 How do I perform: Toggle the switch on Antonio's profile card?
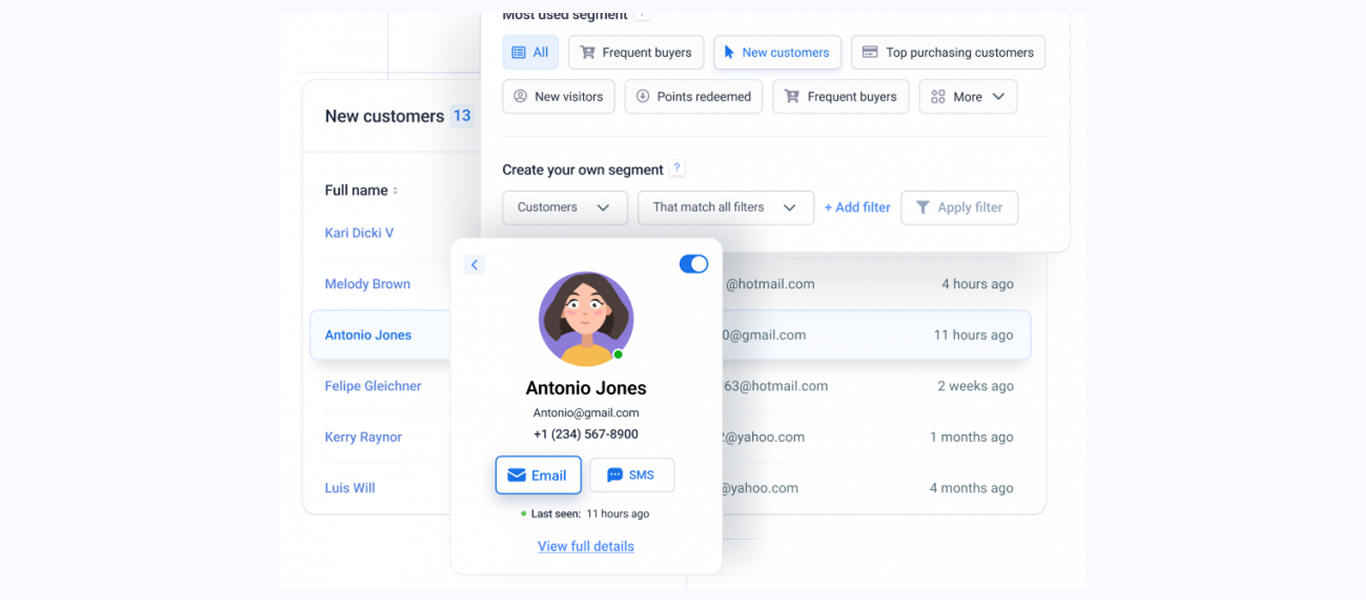coord(693,264)
